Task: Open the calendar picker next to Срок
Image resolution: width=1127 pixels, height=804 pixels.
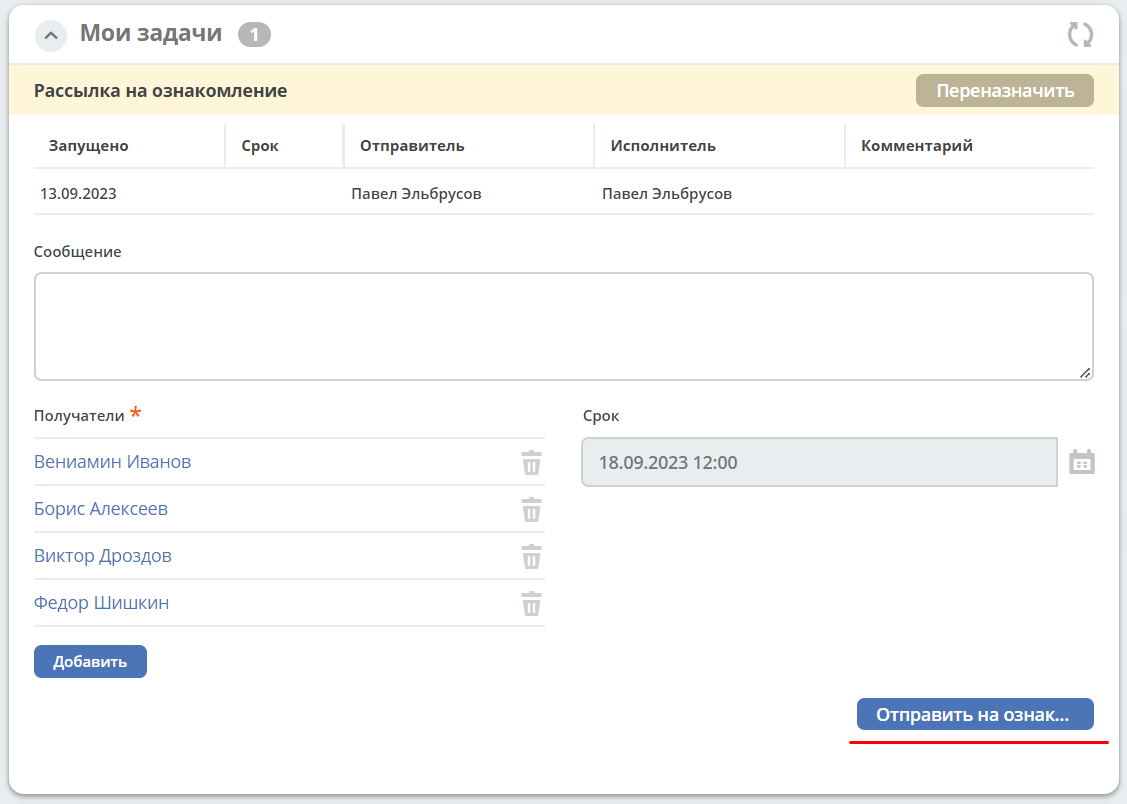Action: point(1082,462)
